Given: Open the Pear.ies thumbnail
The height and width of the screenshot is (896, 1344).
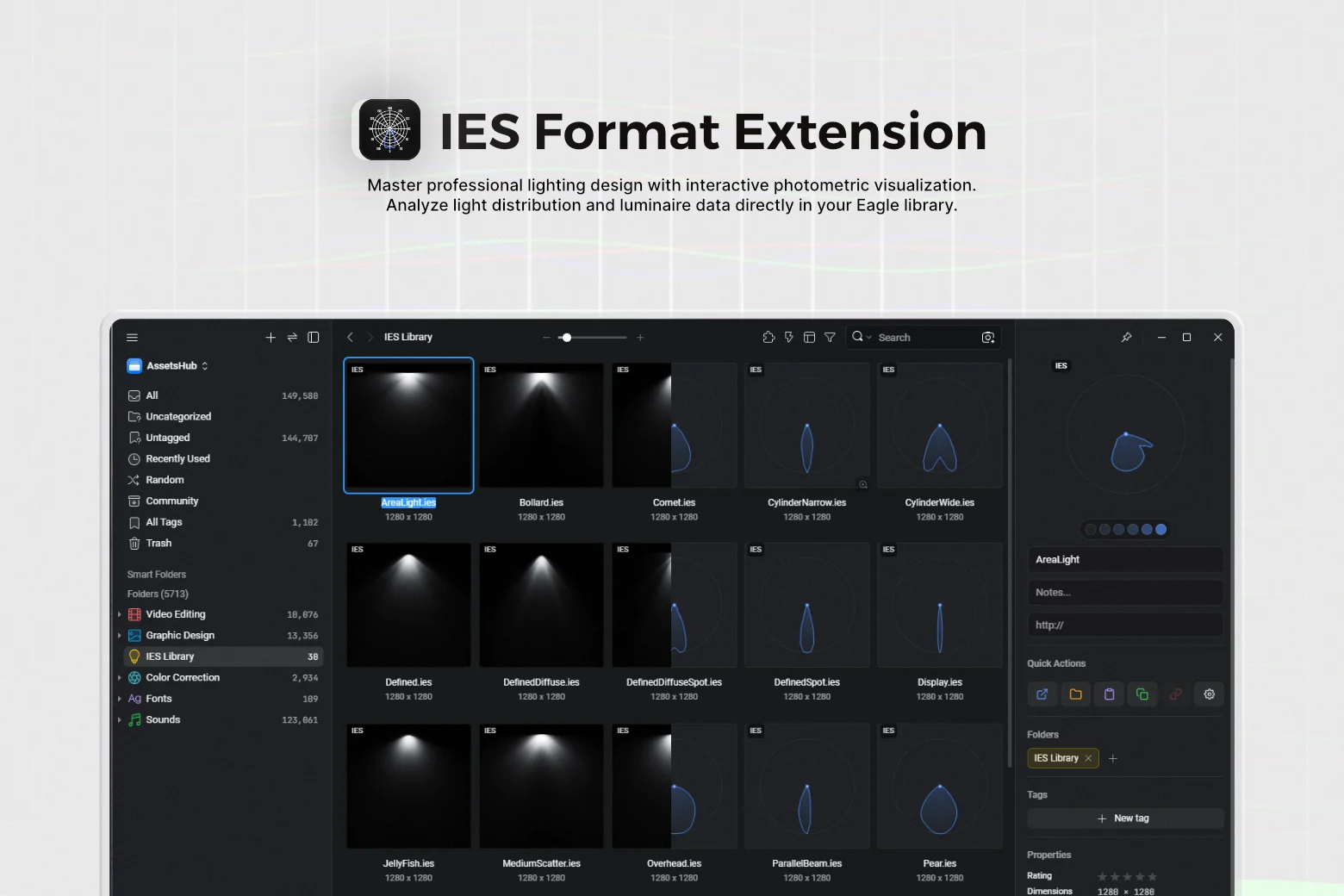Looking at the screenshot, I should click(939, 787).
